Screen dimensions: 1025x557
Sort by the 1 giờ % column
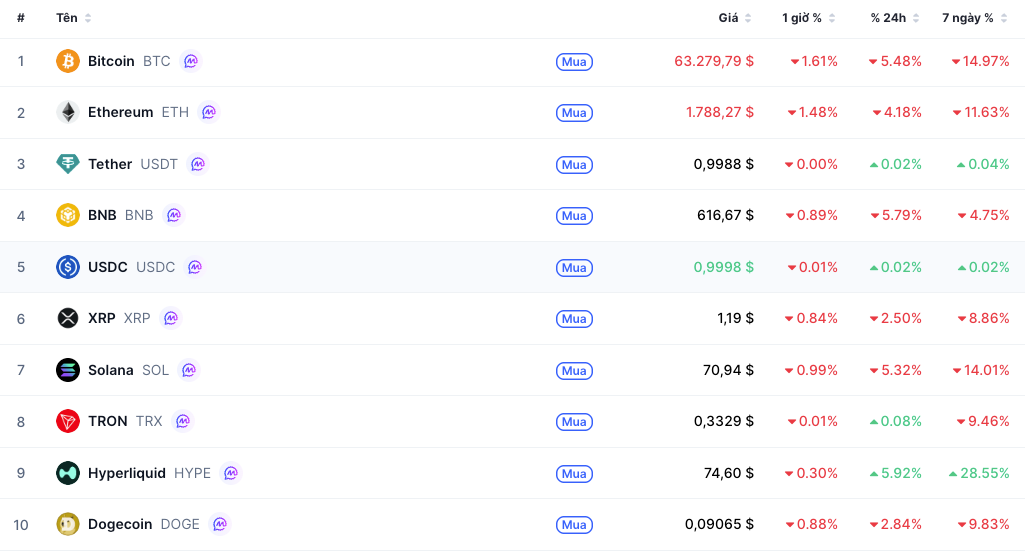[x=809, y=18]
